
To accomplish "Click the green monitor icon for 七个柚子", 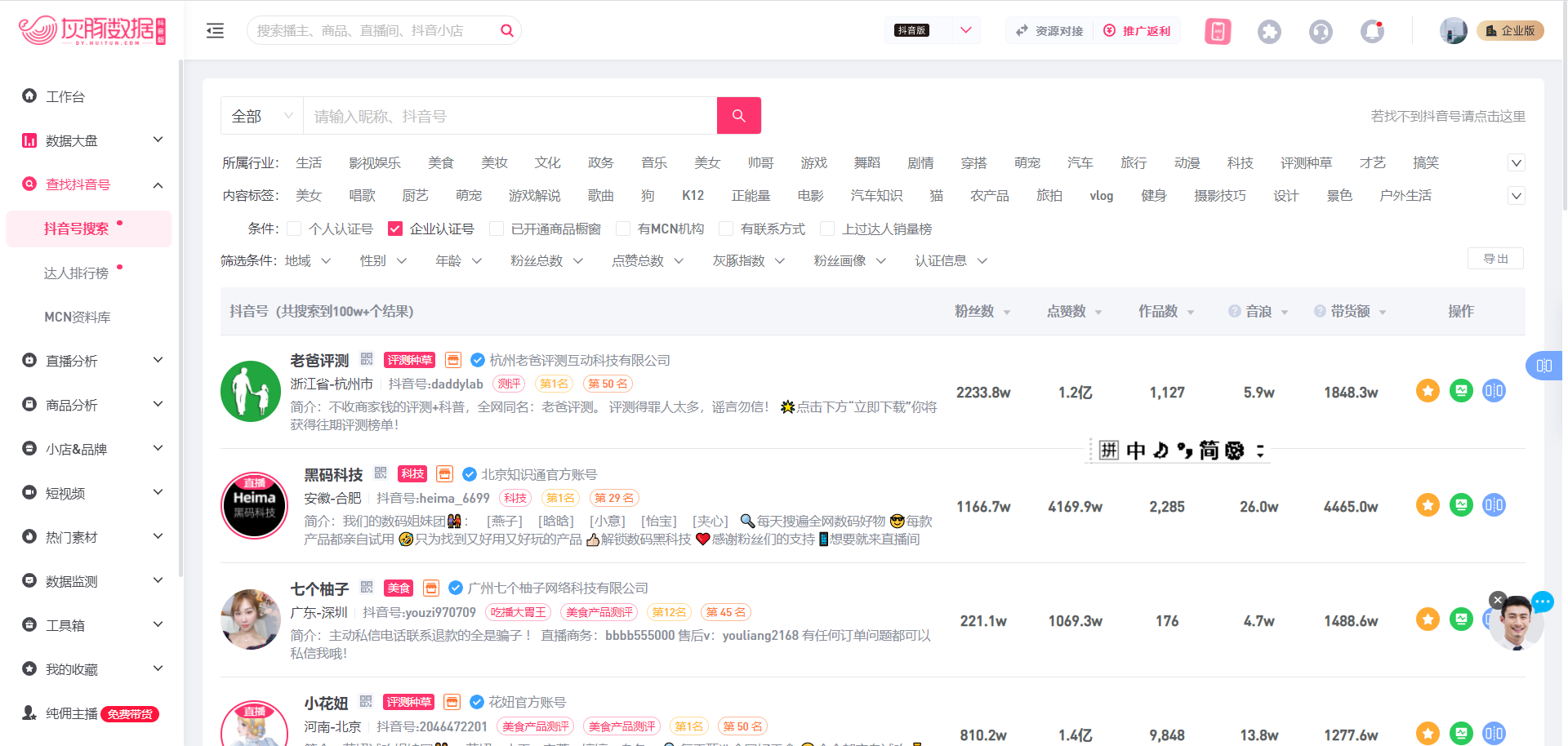I will click(x=1461, y=619).
